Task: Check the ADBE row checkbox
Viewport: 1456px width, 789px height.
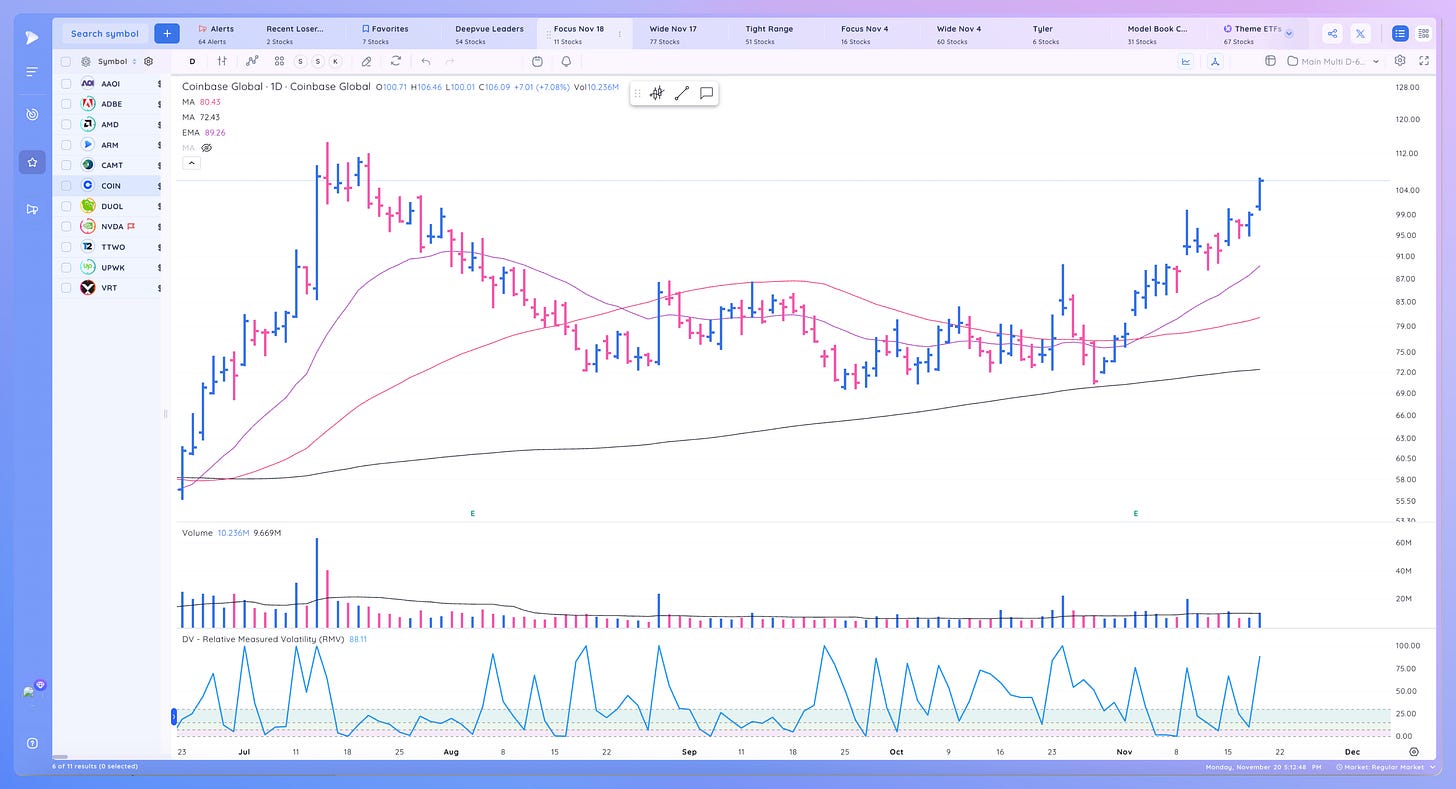Action: tap(66, 104)
